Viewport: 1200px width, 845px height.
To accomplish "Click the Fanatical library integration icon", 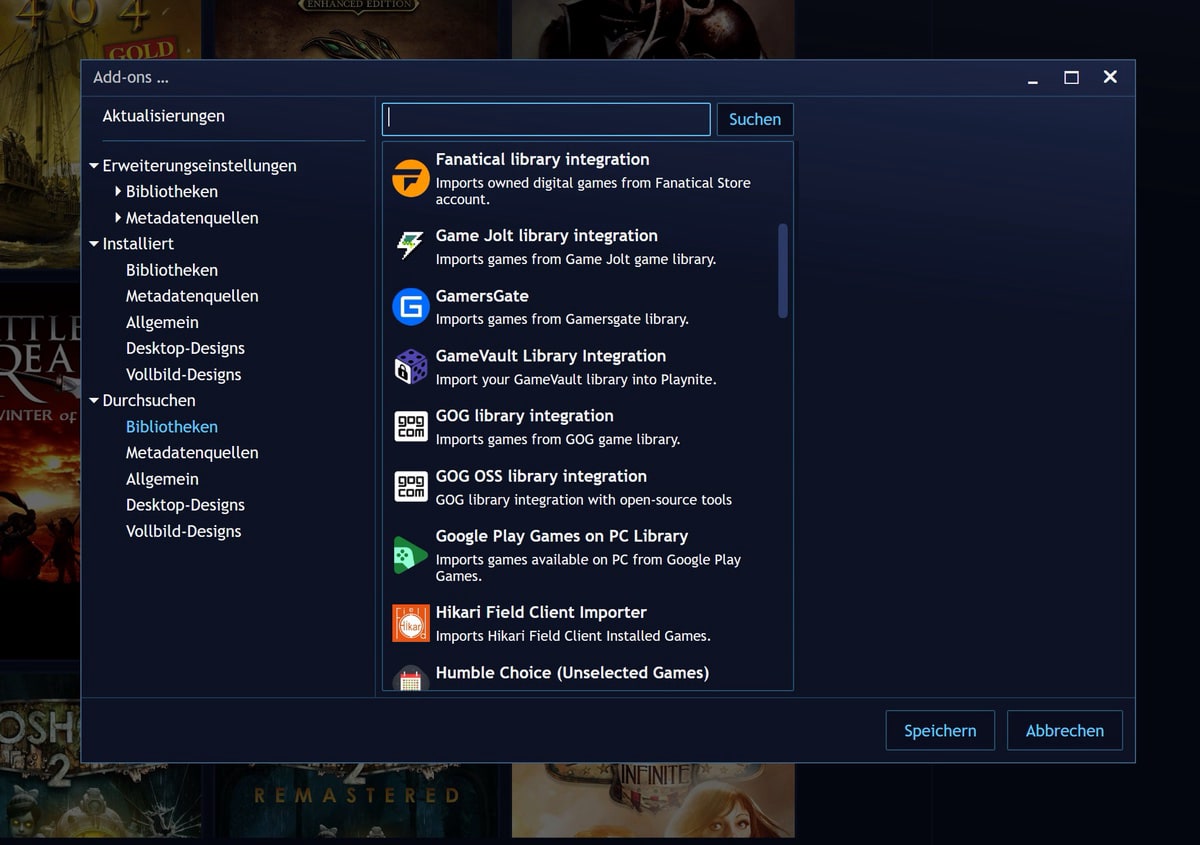I will [x=410, y=179].
